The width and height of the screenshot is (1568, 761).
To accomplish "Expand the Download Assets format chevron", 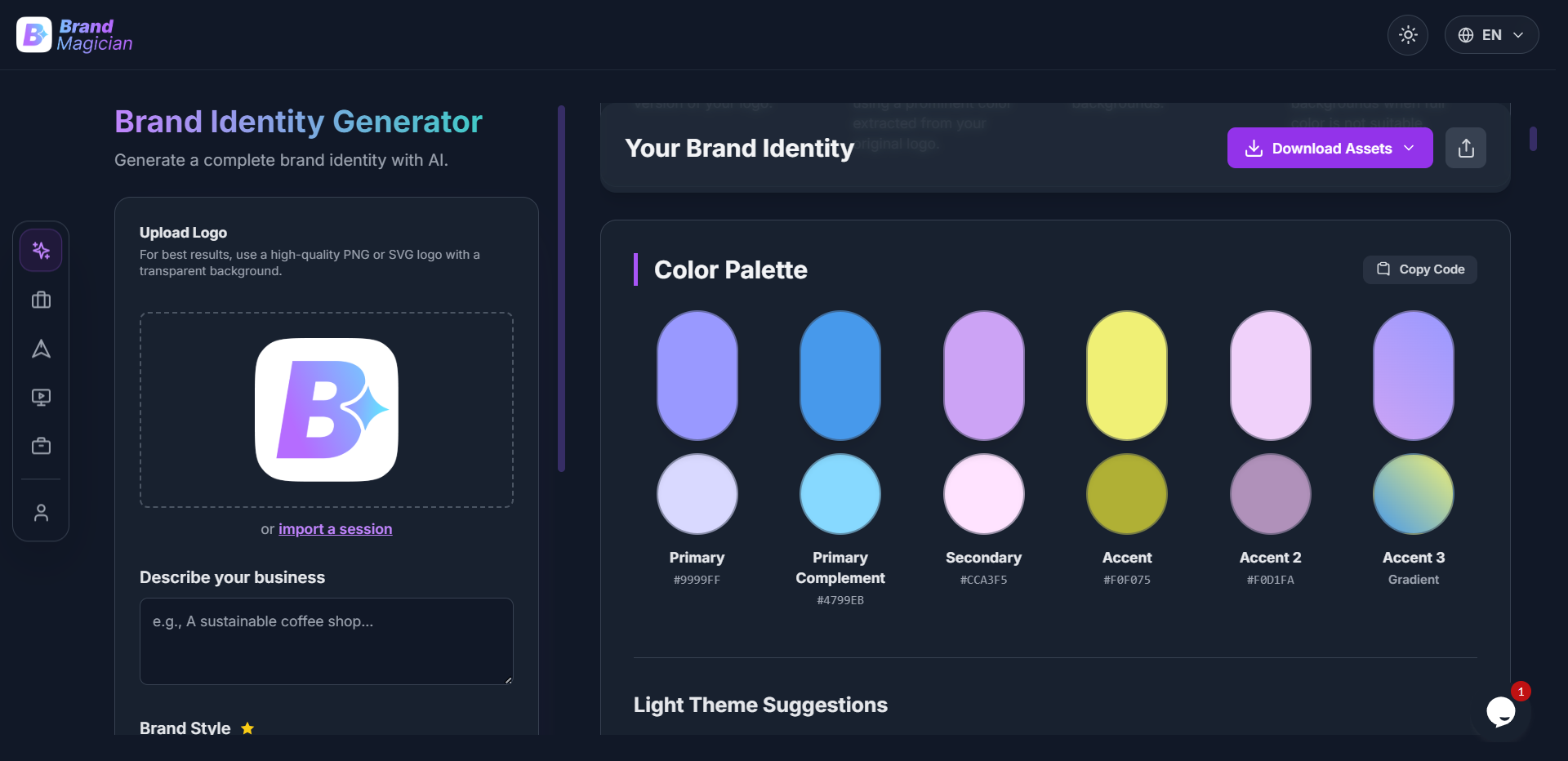I will pos(1410,148).
